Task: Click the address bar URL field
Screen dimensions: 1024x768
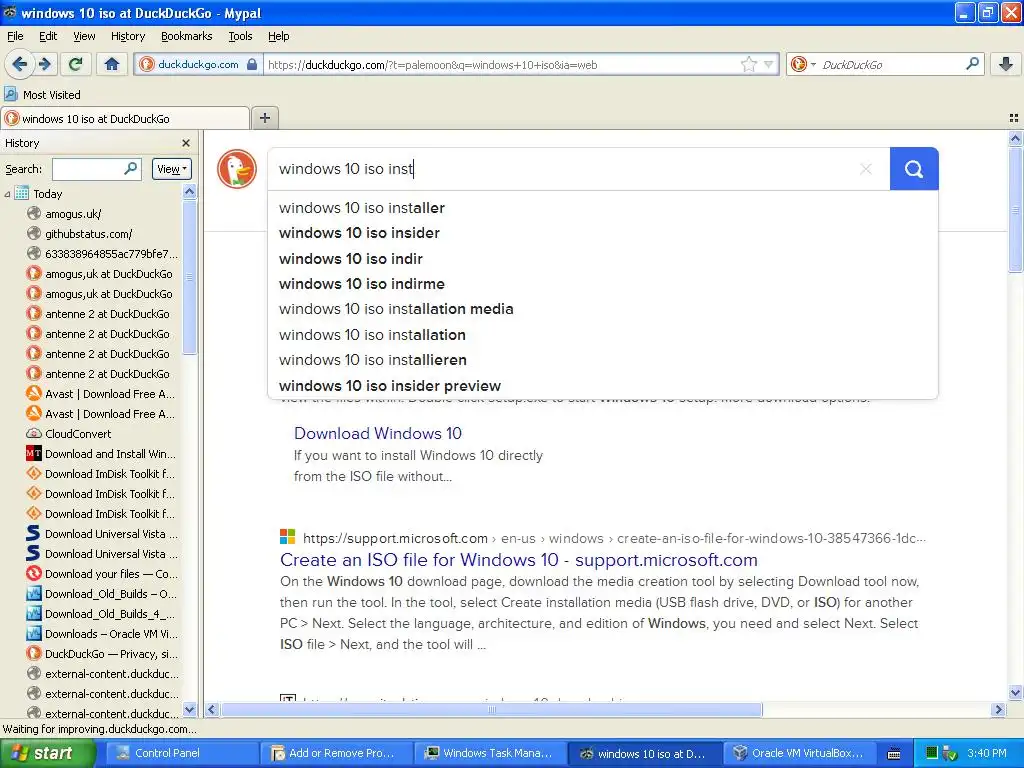Action: 502,64
